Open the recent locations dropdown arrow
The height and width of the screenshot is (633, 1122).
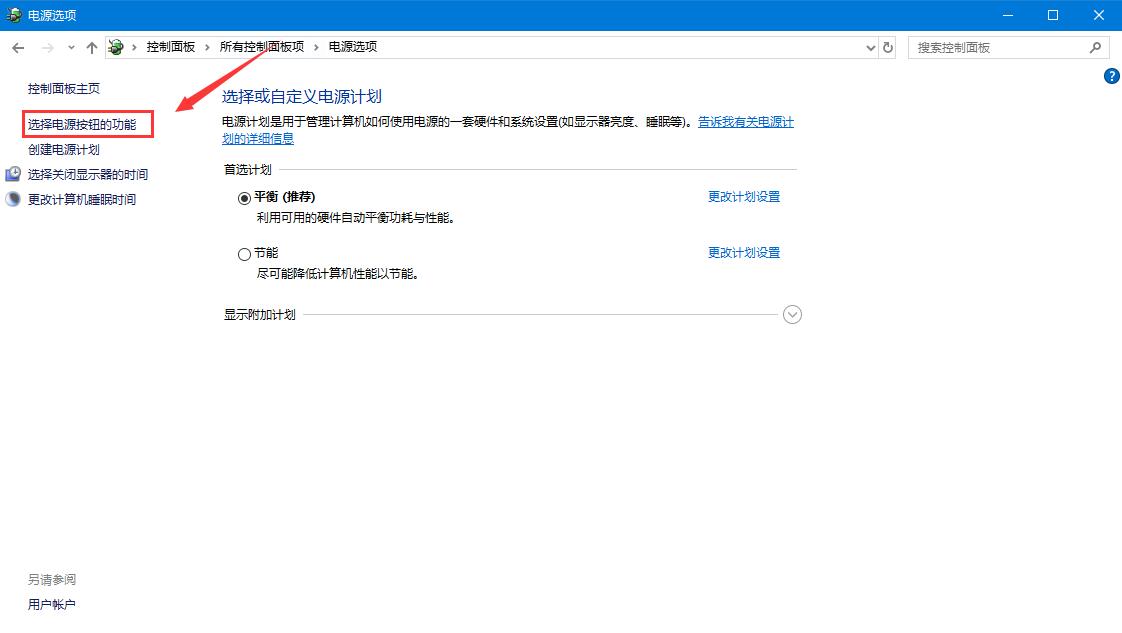pos(71,47)
